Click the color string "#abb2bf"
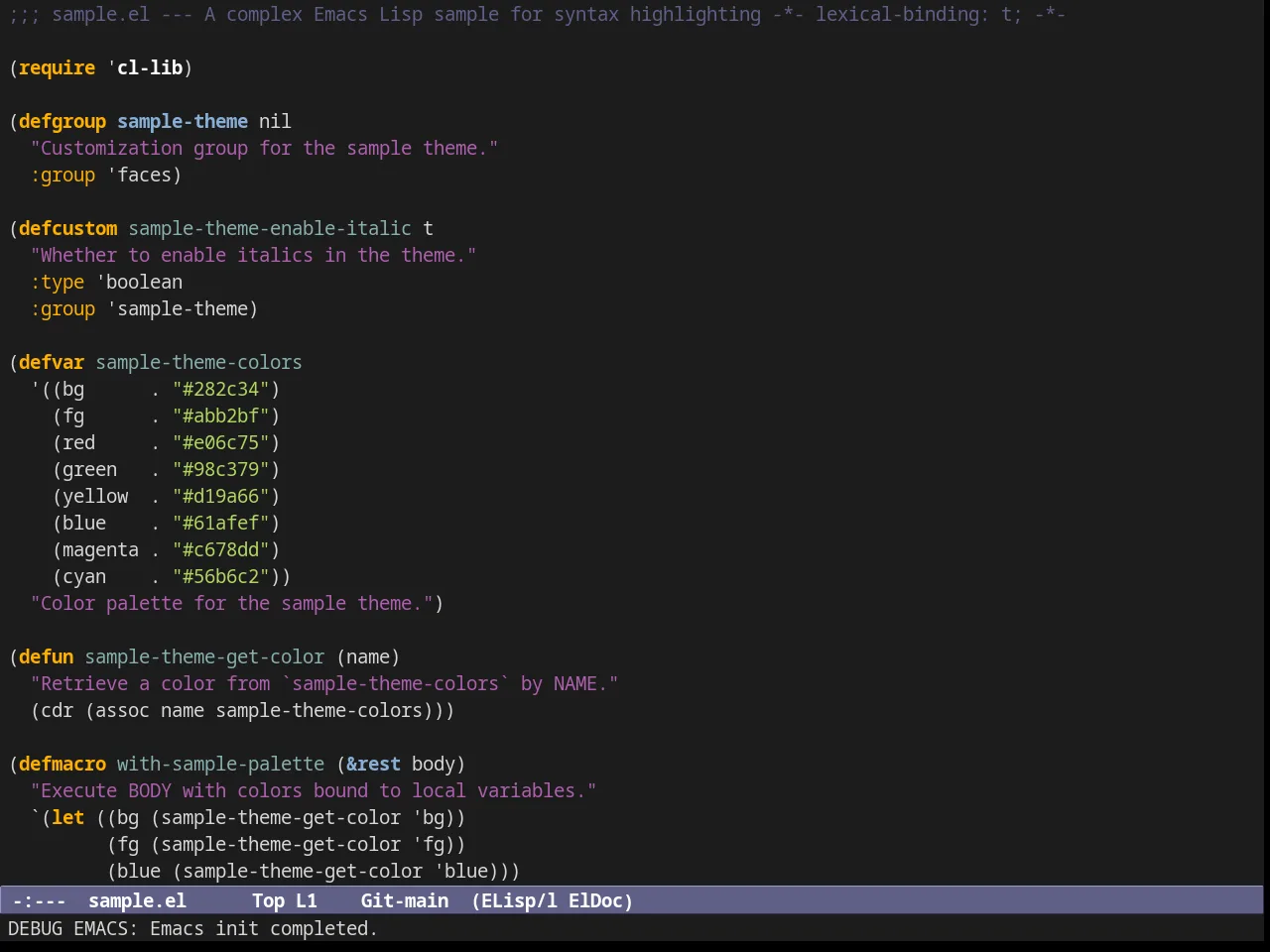The width and height of the screenshot is (1270, 952). (221, 416)
